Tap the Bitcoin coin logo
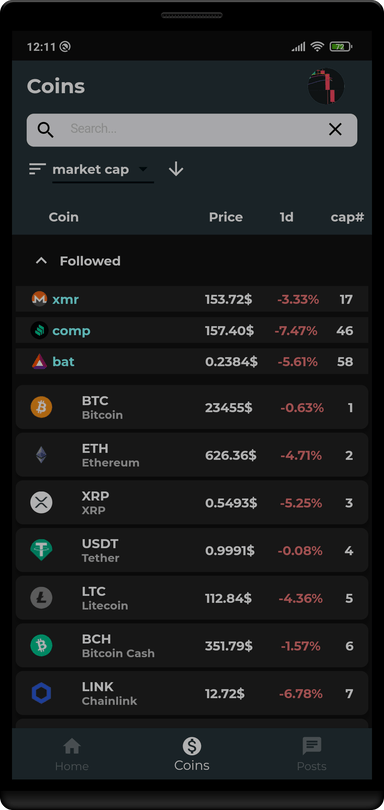384x810 pixels. [41, 407]
